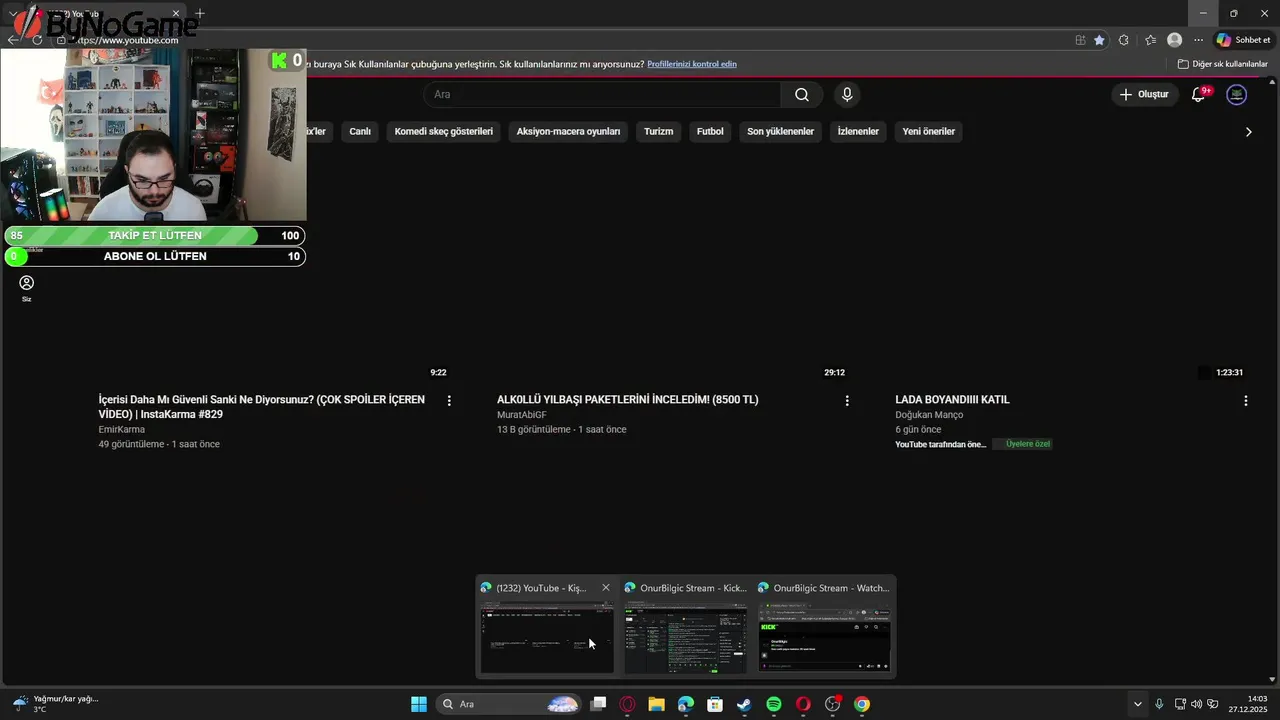Click the Siz sidebar icon
Screen dimensions: 1280x720
pyautogui.click(x=27, y=288)
